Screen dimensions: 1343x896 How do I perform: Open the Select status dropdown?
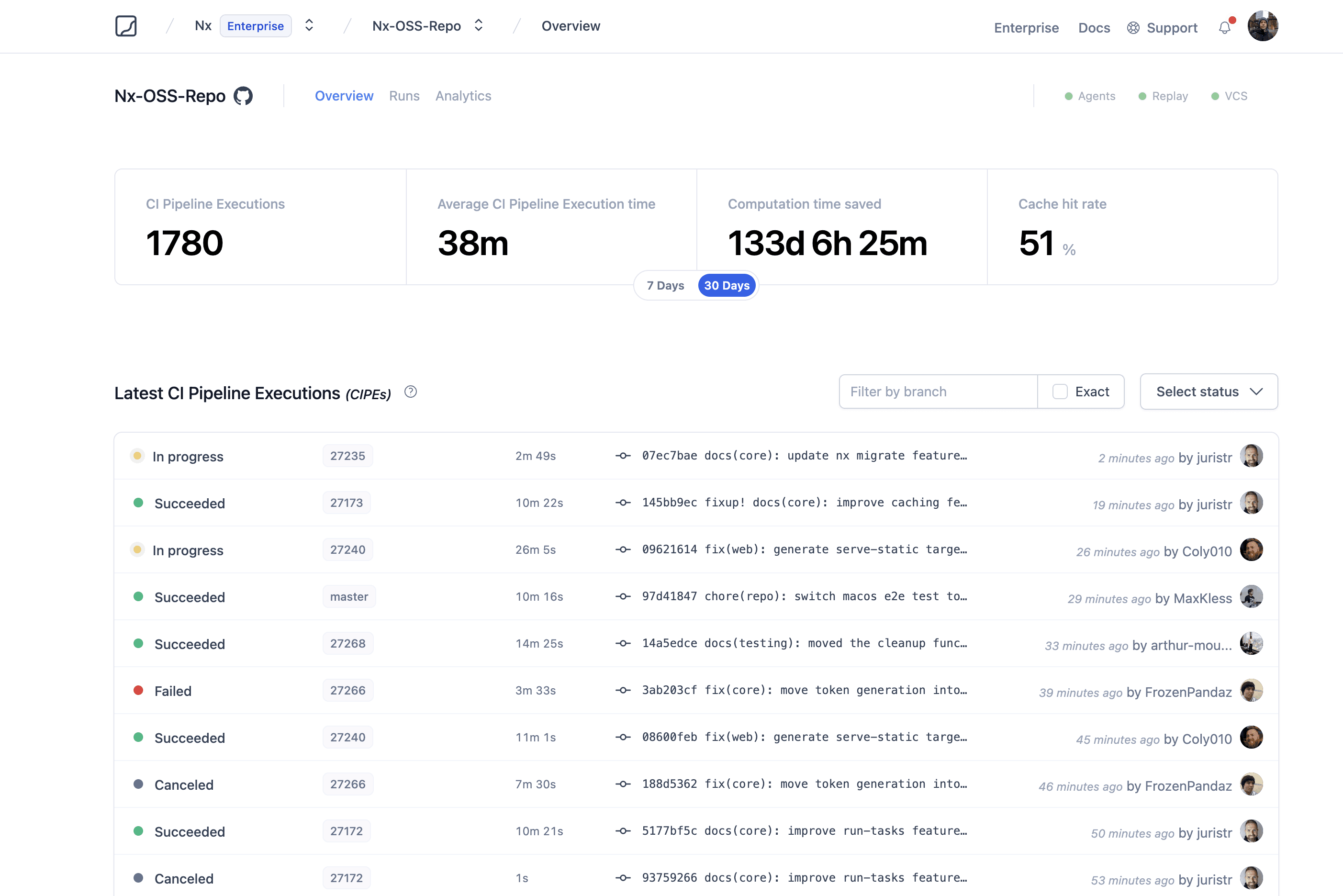pyautogui.click(x=1209, y=392)
